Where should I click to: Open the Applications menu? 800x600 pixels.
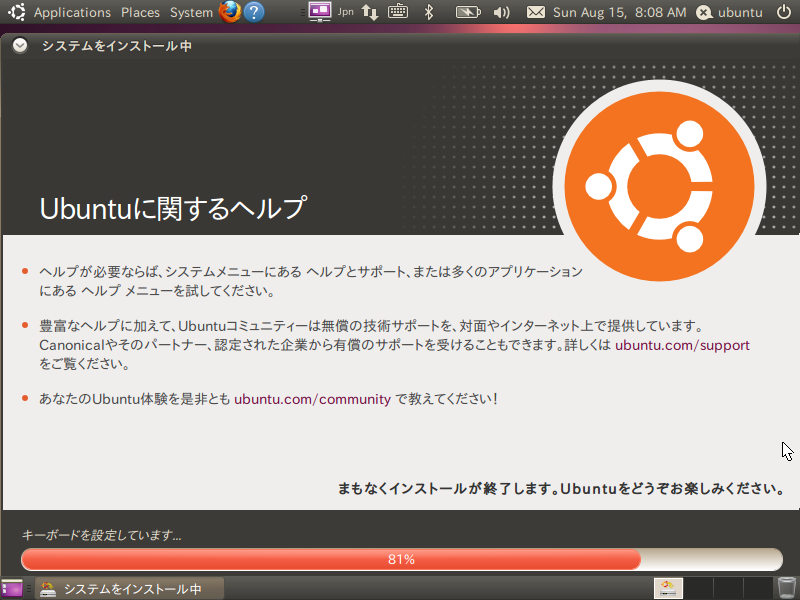(72, 12)
